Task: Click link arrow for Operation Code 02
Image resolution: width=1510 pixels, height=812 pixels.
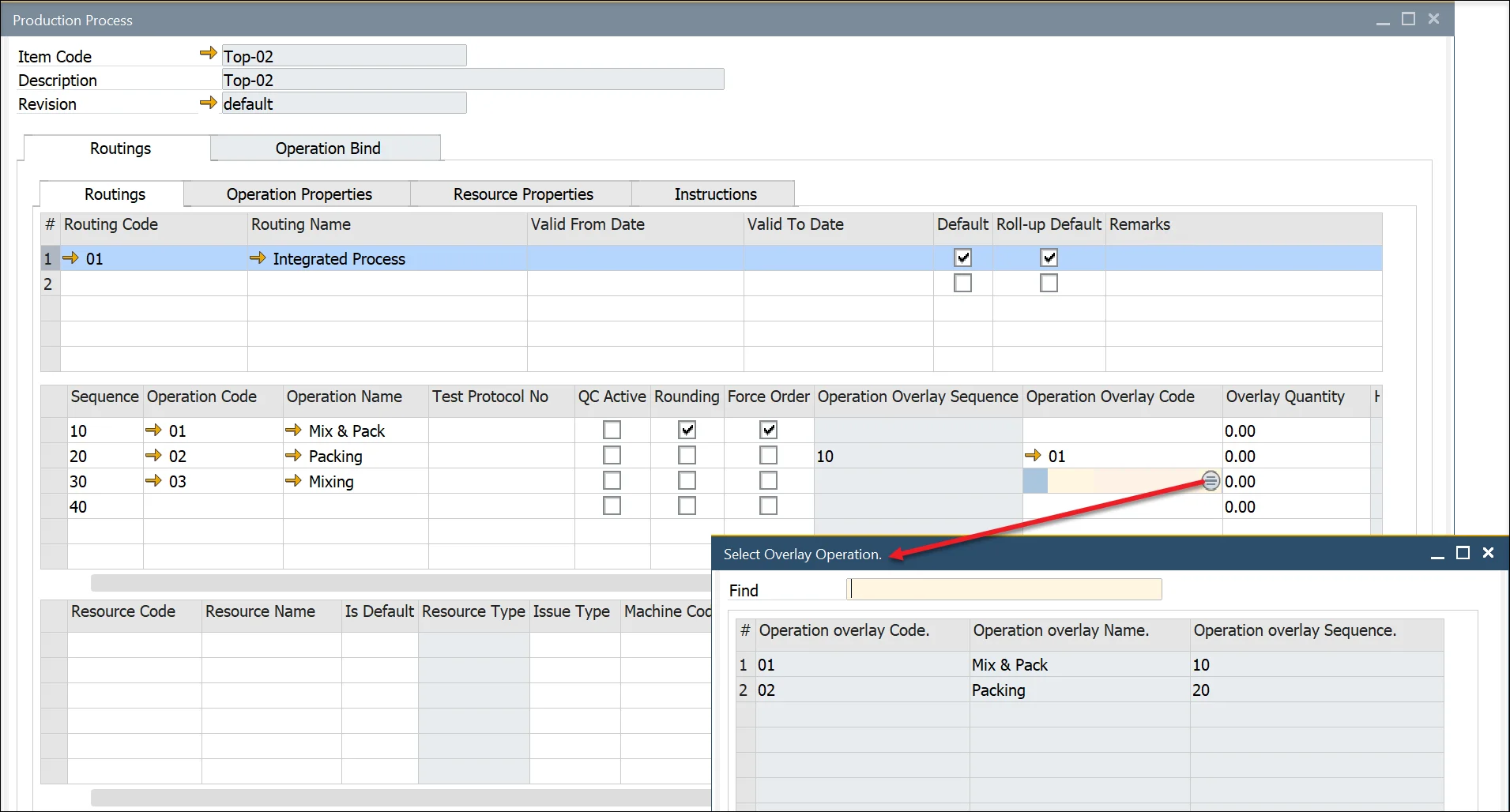Action: 153,455
